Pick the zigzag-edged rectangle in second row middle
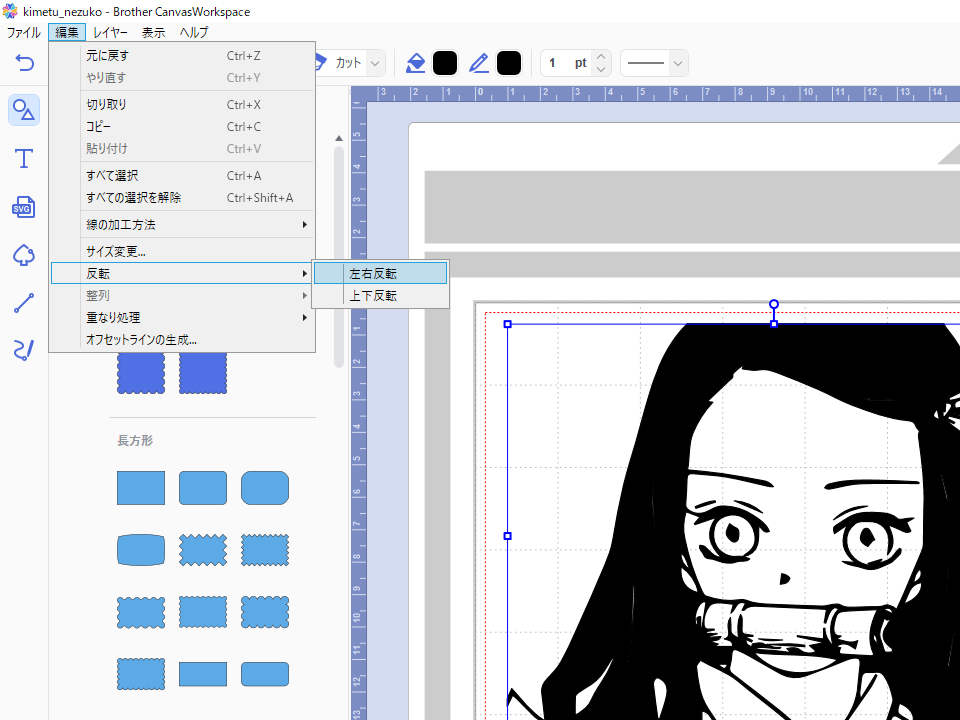This screenshot has width=960, height=720. 203,550
